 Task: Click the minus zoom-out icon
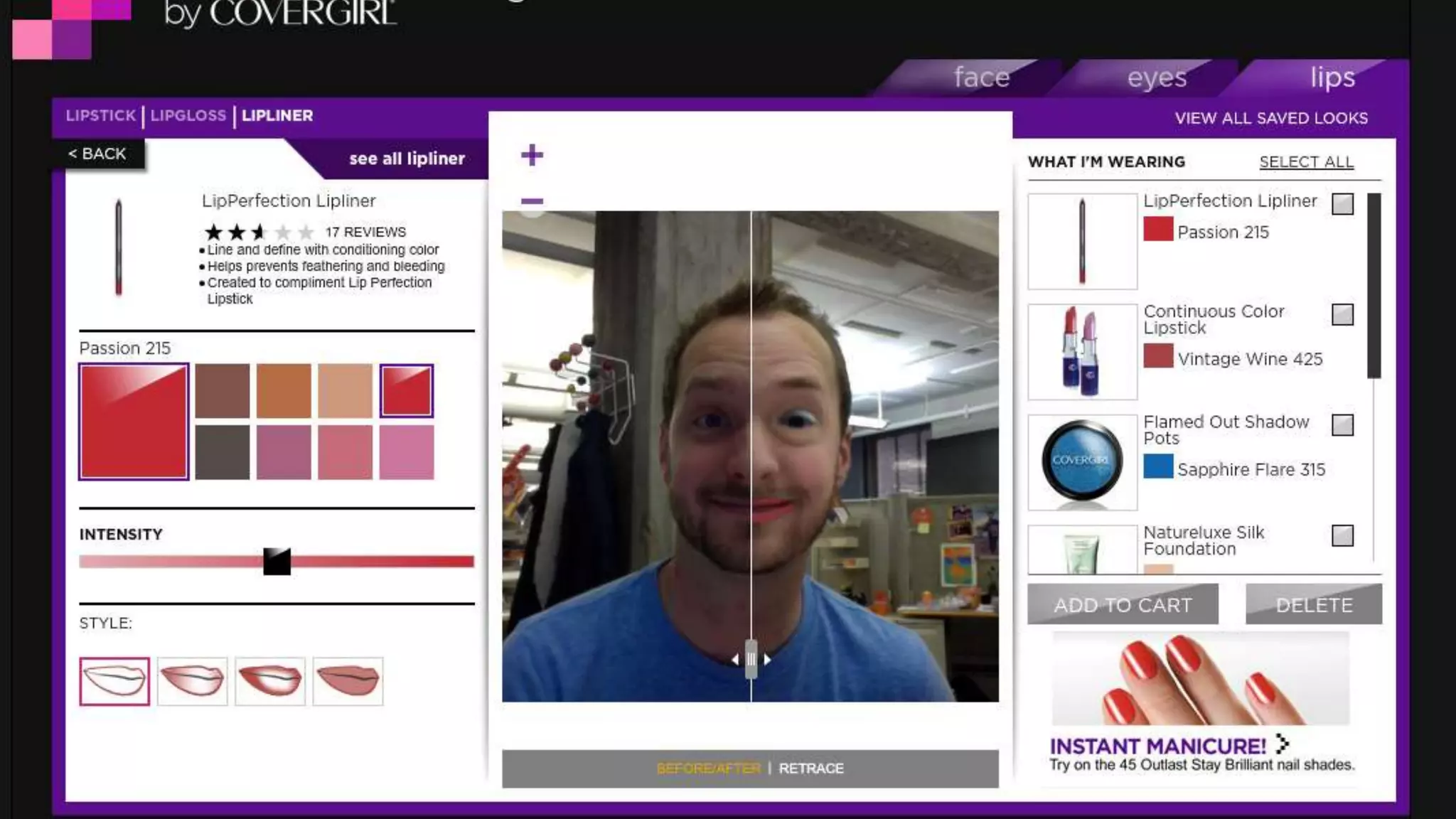[x=532, y=201]
